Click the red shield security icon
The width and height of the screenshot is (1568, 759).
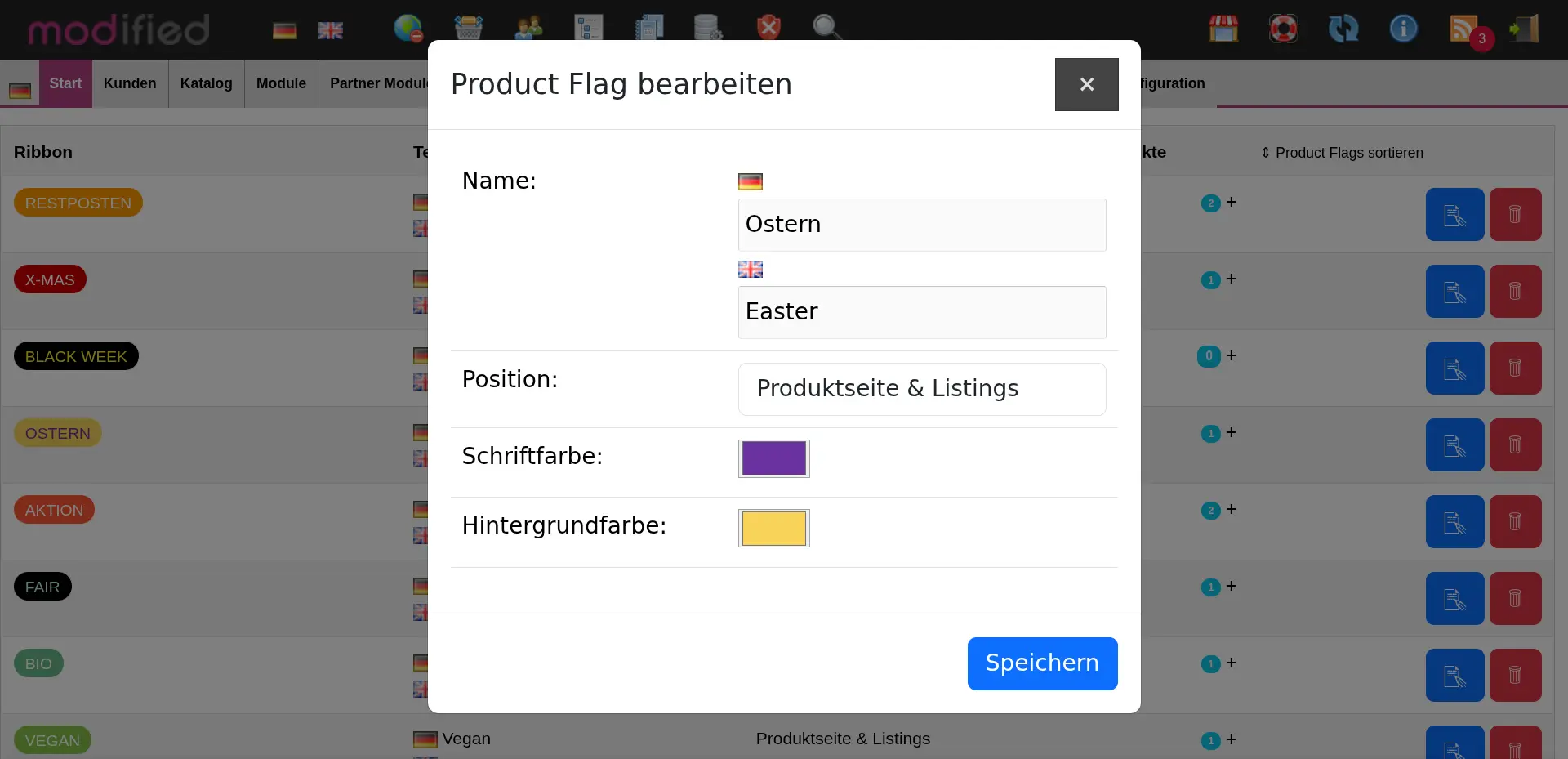click(x=768, y=28)
